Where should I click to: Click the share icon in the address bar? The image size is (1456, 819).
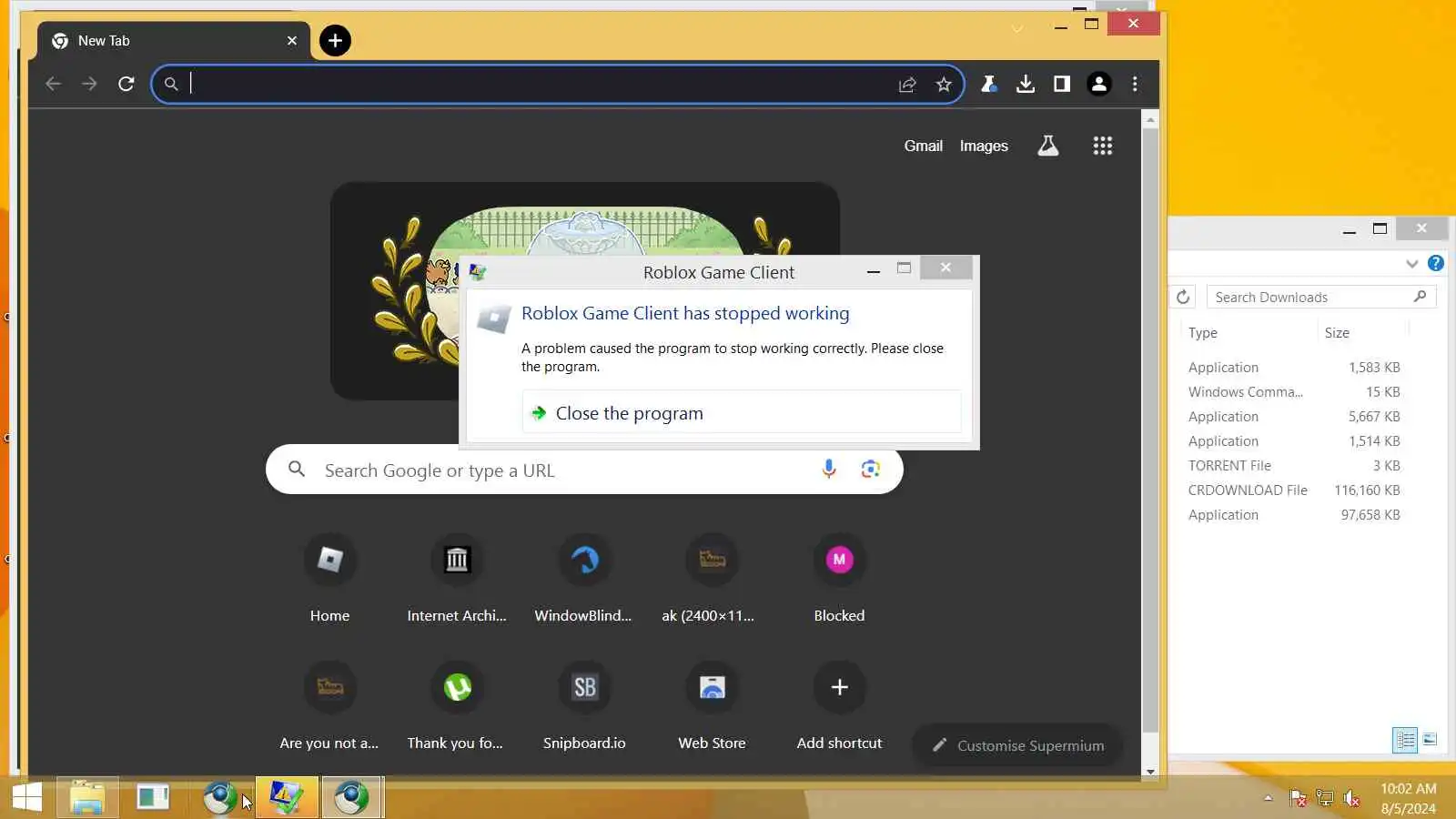[907, 85]
